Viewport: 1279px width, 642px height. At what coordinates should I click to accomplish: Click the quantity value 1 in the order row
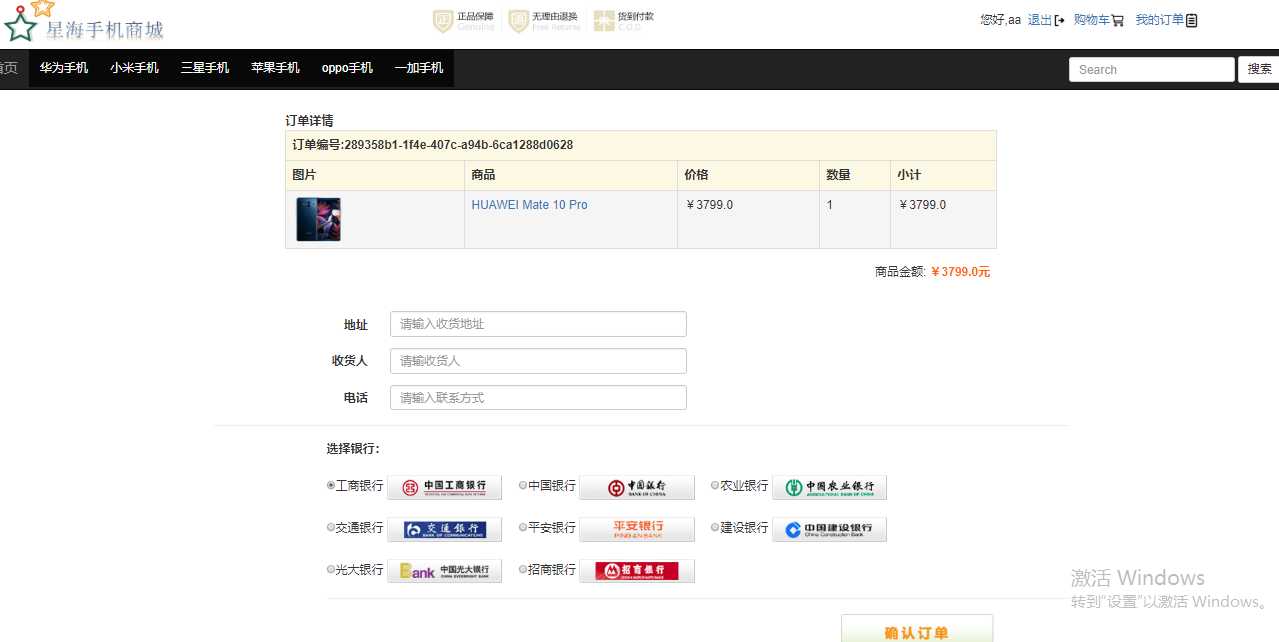pos(830,205)
